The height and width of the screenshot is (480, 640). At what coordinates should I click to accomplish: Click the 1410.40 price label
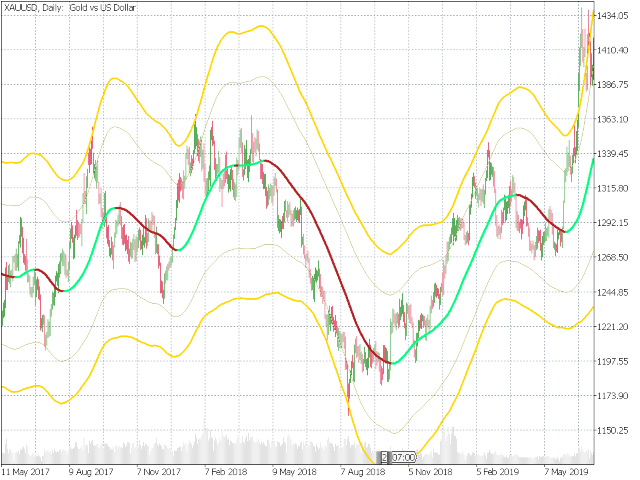(x=612, y=50)
